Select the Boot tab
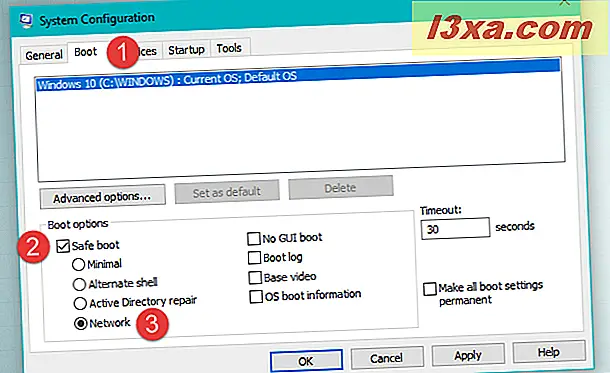 coord(86,52)
